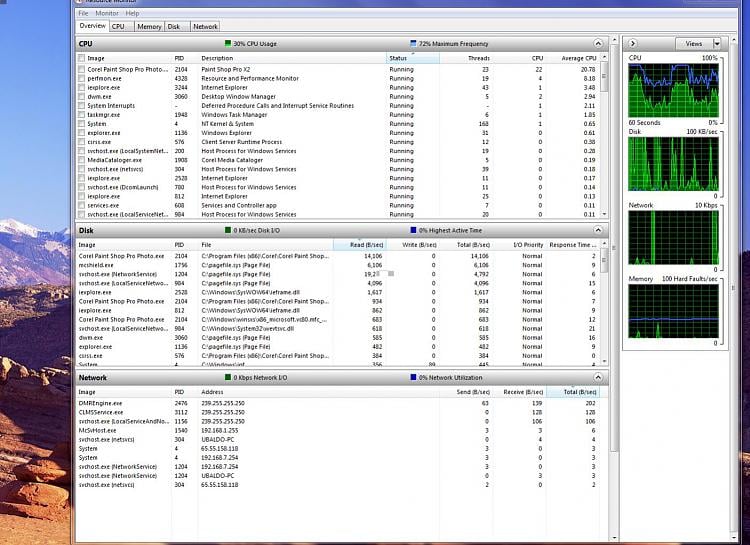Screen dimensions: 750x545
Task: Sort CPU list by Status column
Action: click(x=412, y=58)
